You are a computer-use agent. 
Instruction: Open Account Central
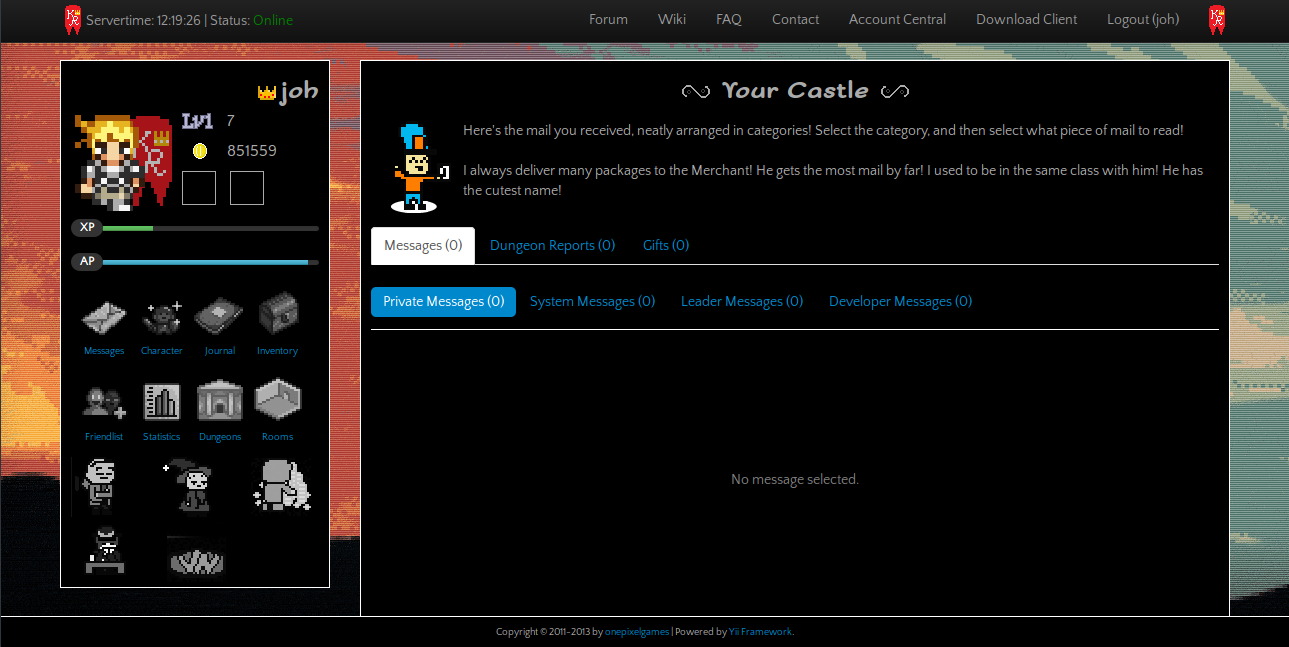pos(897,20)
